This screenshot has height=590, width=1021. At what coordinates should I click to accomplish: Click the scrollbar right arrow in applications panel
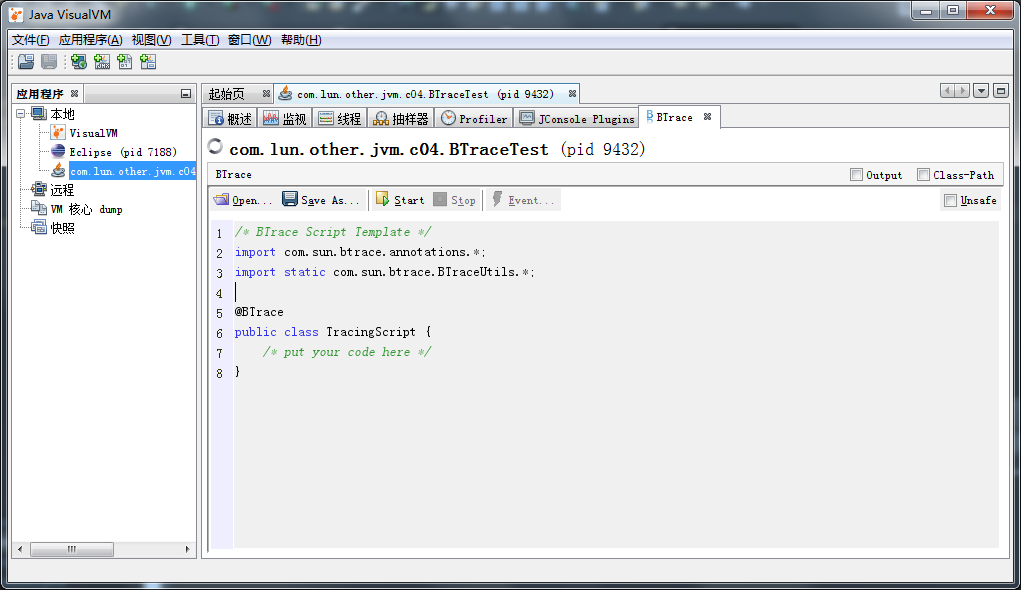(188, 550)
